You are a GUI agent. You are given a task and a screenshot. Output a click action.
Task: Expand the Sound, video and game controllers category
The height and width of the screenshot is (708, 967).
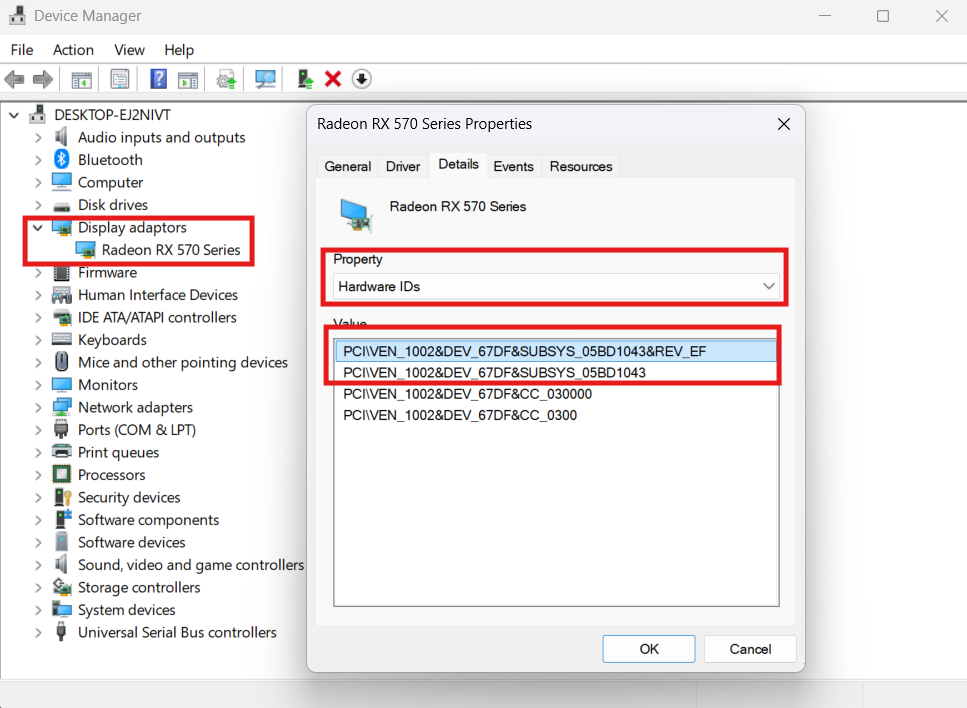[38, 565]
